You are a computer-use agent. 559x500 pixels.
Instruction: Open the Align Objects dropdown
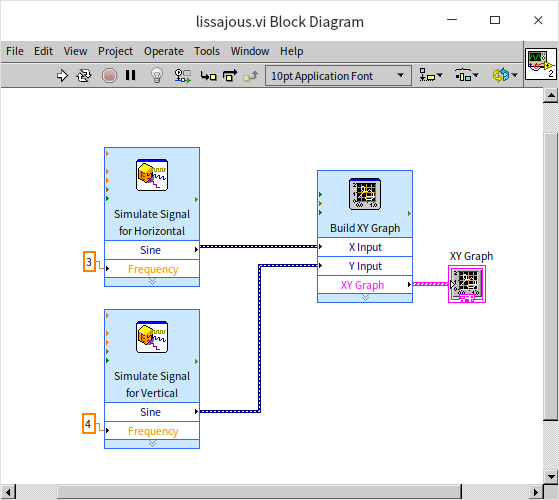[431, 76]
